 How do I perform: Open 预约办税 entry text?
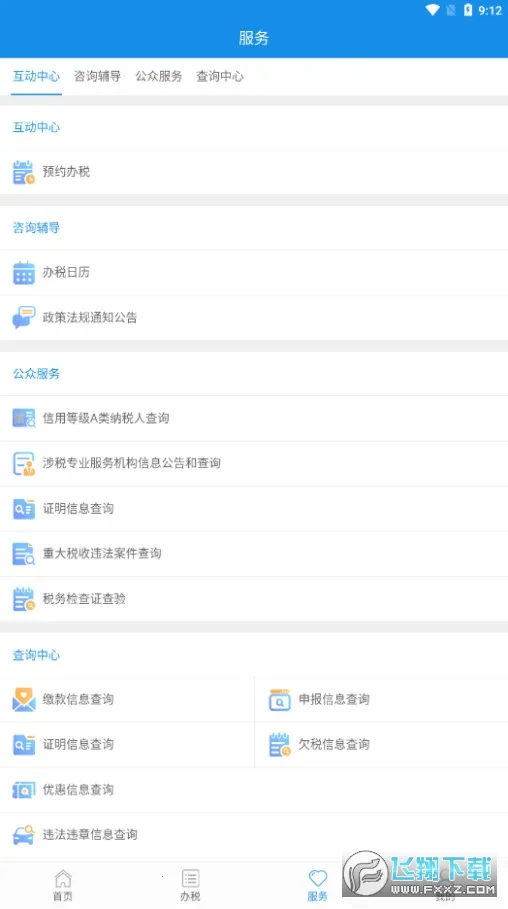click(x=67, y=172)
